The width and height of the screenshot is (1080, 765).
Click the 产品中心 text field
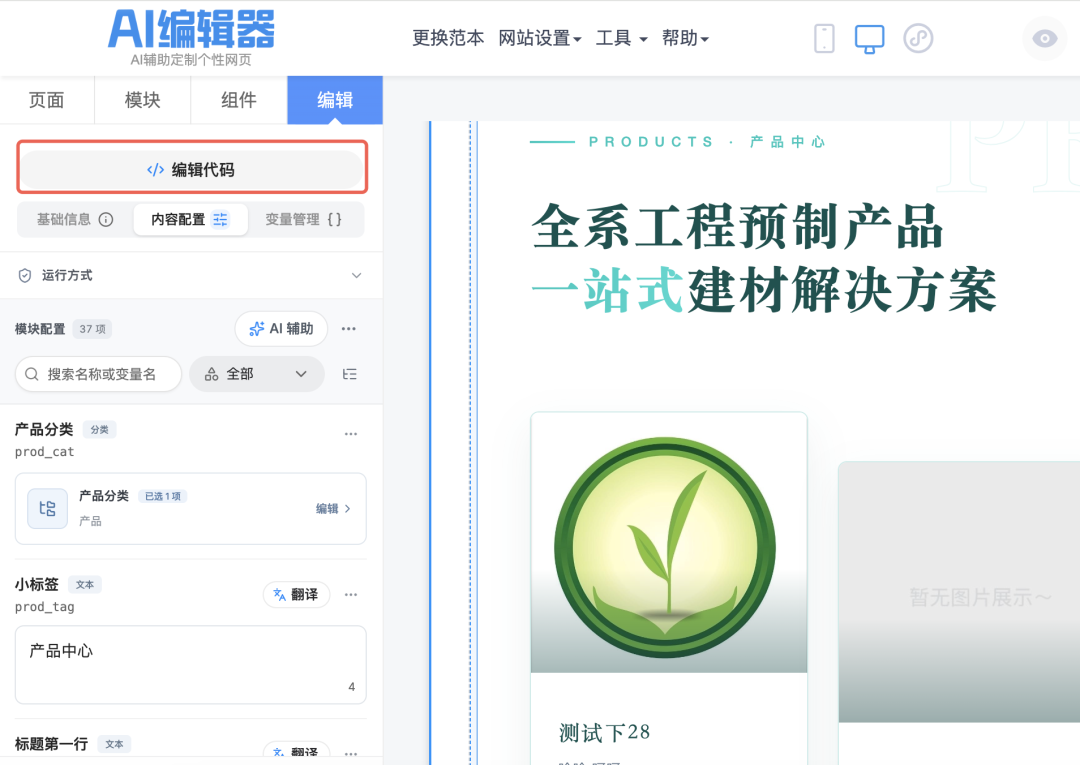click(x=191, y=664)
